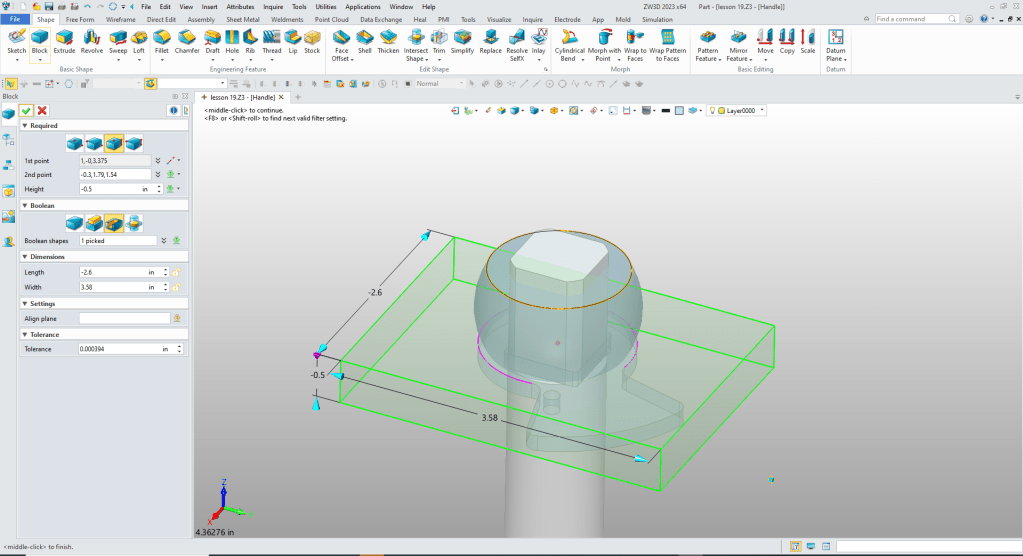
Task: Open the Utilities menu
Action: (325, 6)
